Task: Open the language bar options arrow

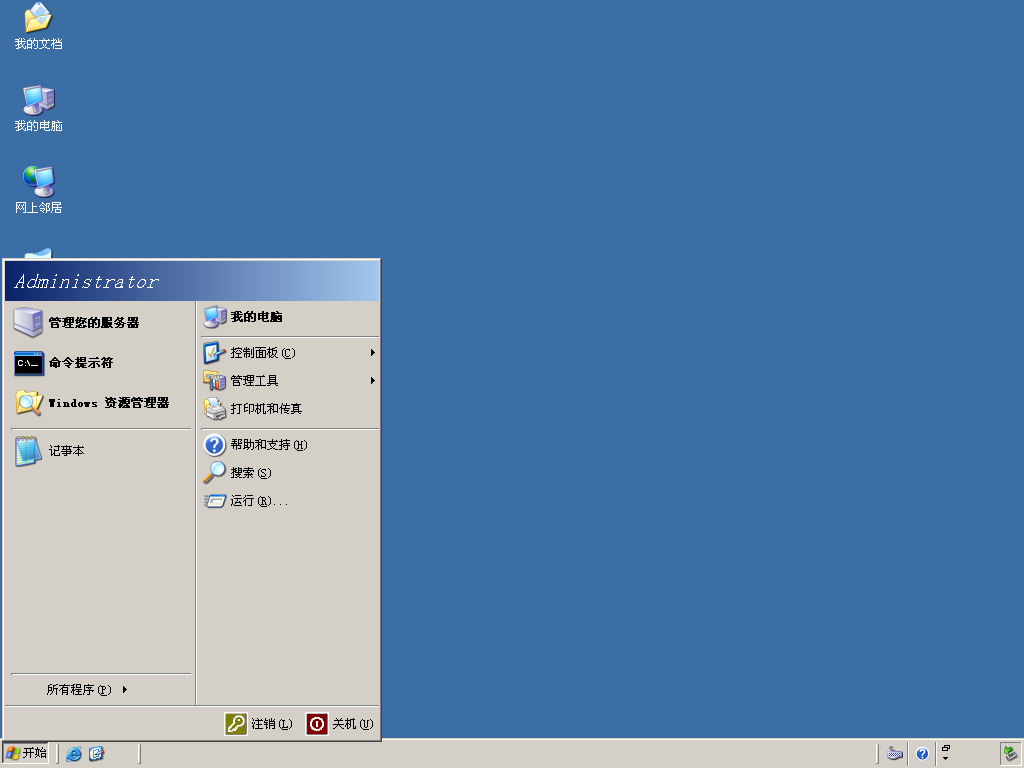Action: (x=946, y=759)
